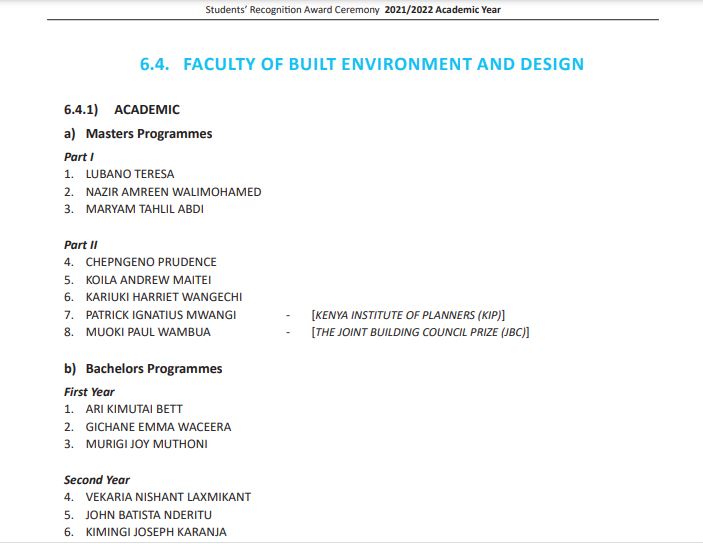Click the name 'PATRICK IGNATIUS MWANGI'
Image resolution: width=703 pixels, height=544 pixels.
click(x=161, y=315)
